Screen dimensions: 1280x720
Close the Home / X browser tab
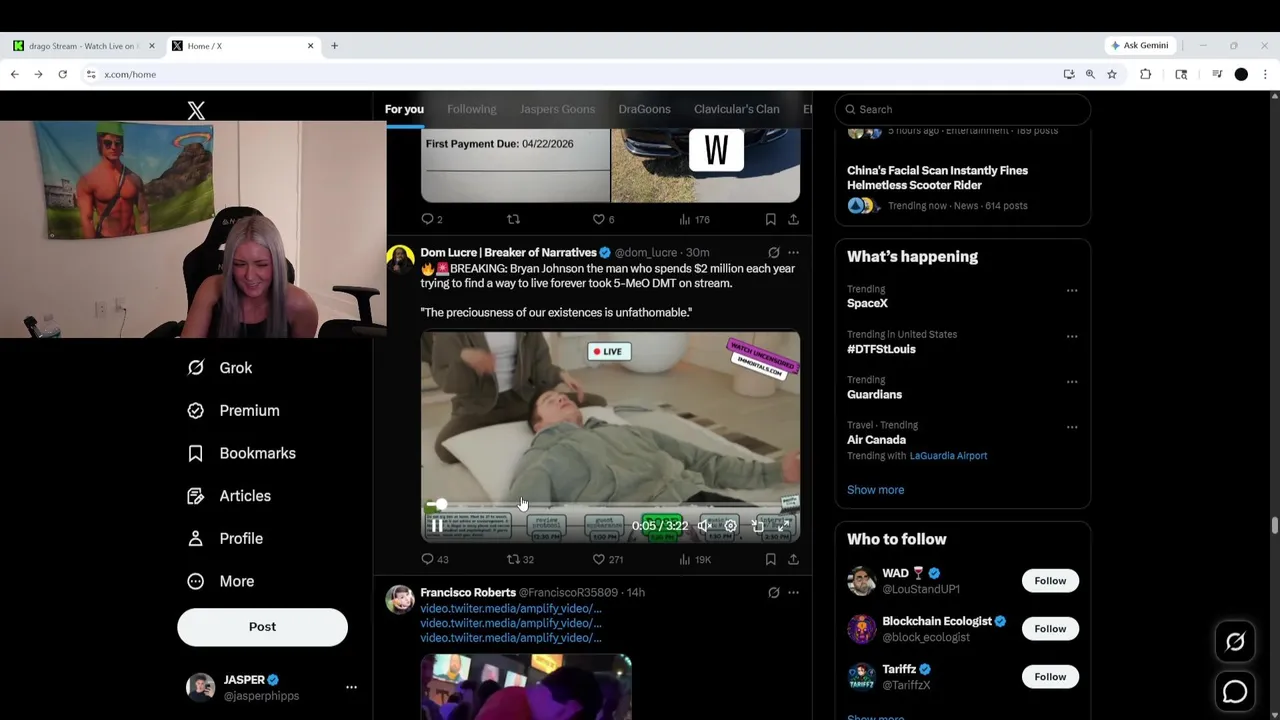310,46
